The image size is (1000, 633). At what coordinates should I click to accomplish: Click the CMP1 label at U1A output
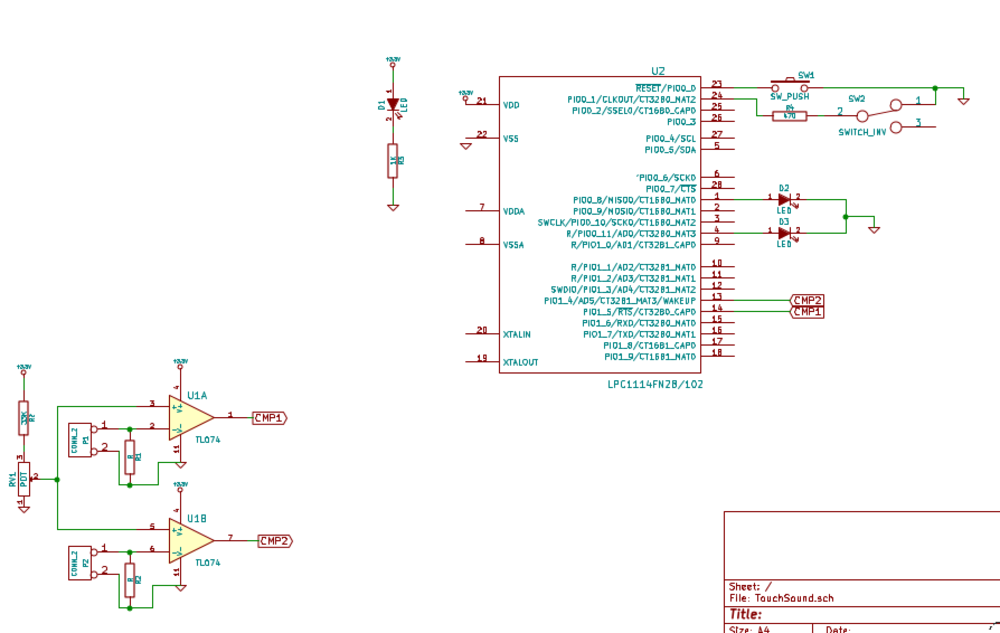pyautogui.click(x=270, y=418)
